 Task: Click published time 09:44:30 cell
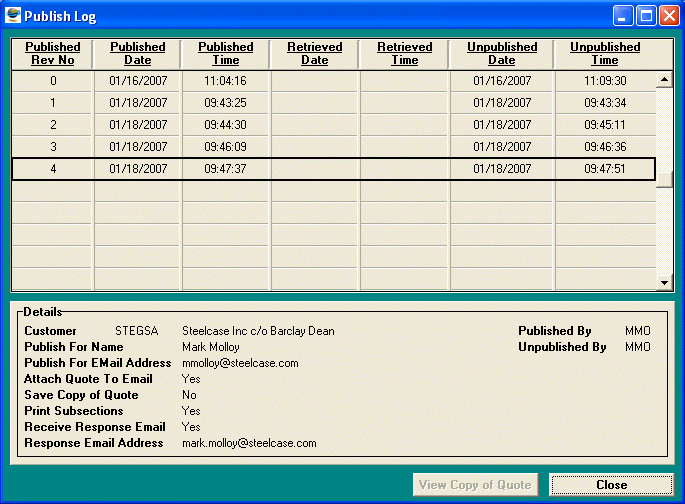(225, 125)
